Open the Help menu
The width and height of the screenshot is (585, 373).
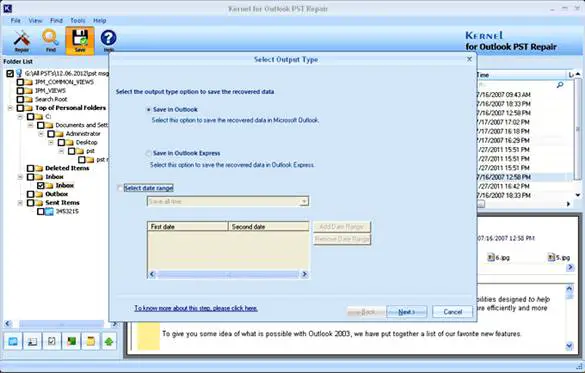click(x=100, y=21)
